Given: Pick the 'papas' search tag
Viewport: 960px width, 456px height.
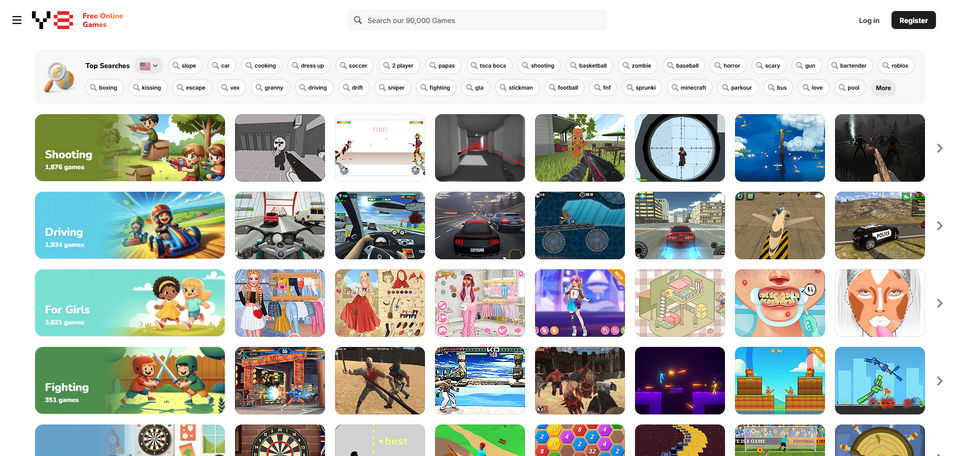Looking at the screenshot, I should coord(443,65).
